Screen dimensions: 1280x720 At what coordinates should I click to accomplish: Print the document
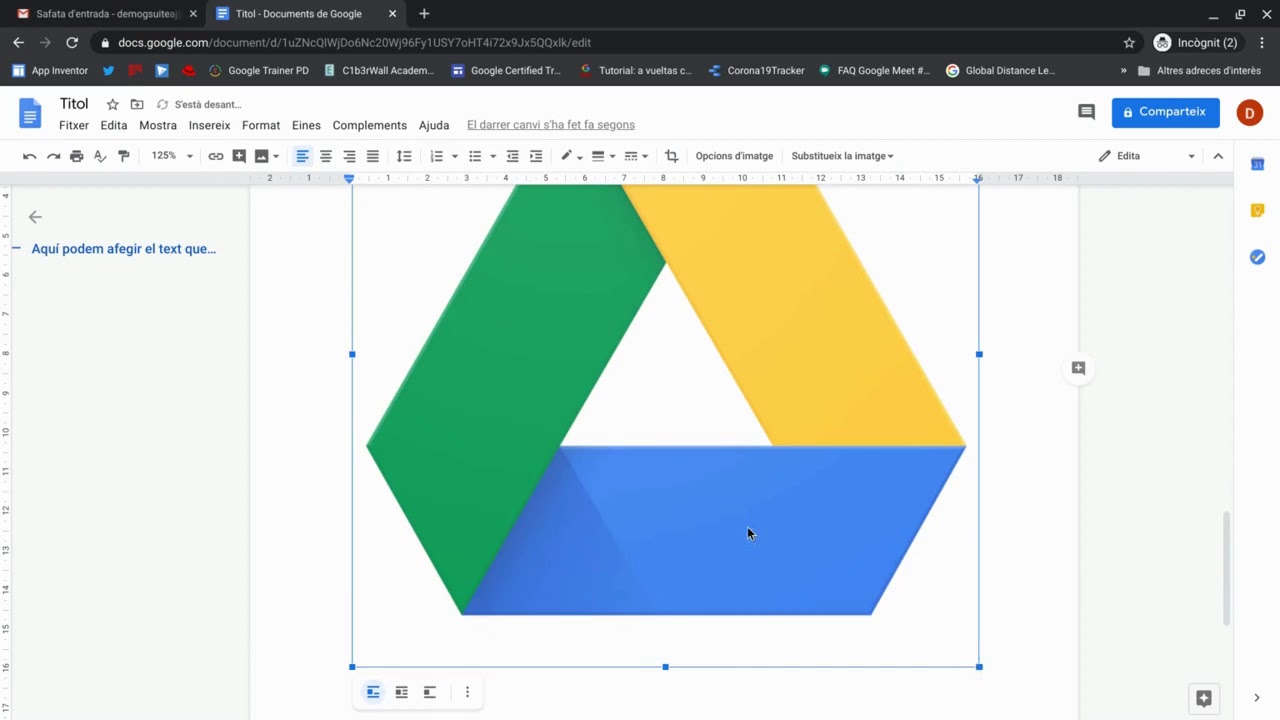tap(76, 156)
